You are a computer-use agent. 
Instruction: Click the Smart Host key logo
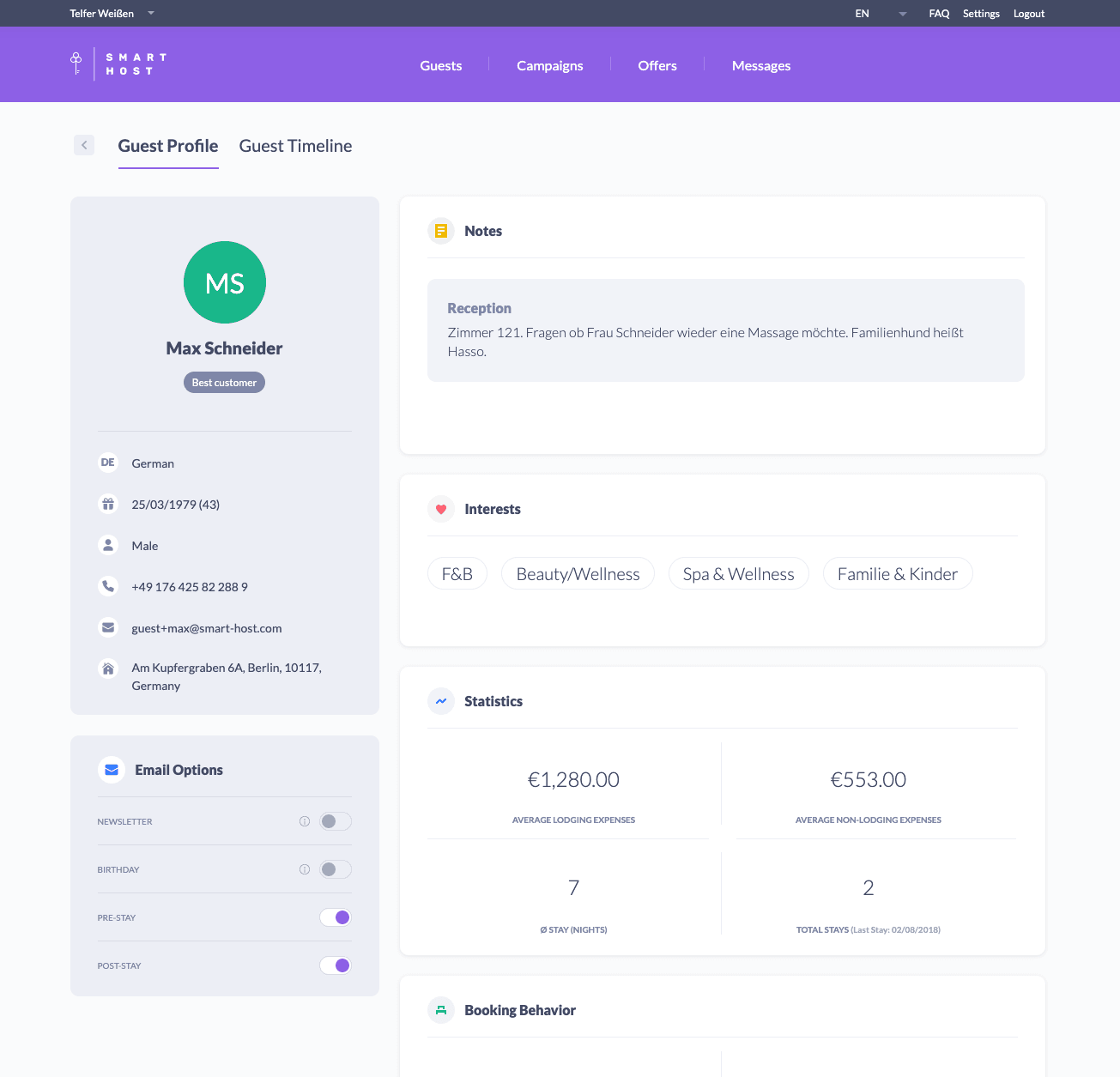coord(76,64)
